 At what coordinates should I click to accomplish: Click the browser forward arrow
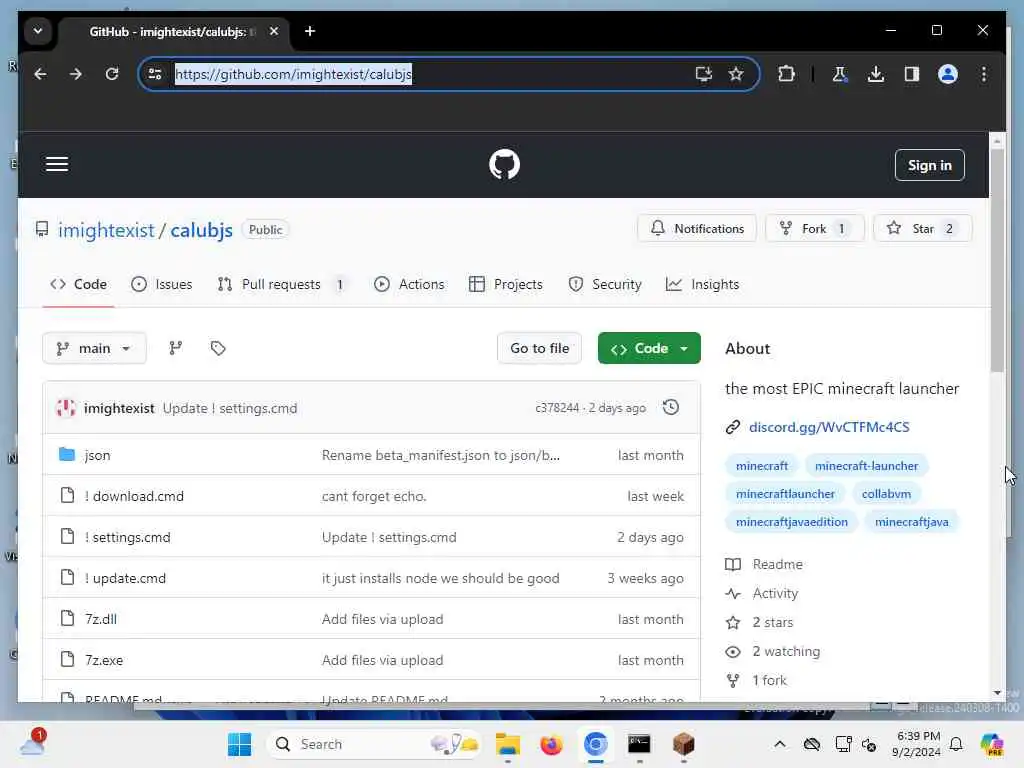tap(76, 74)
